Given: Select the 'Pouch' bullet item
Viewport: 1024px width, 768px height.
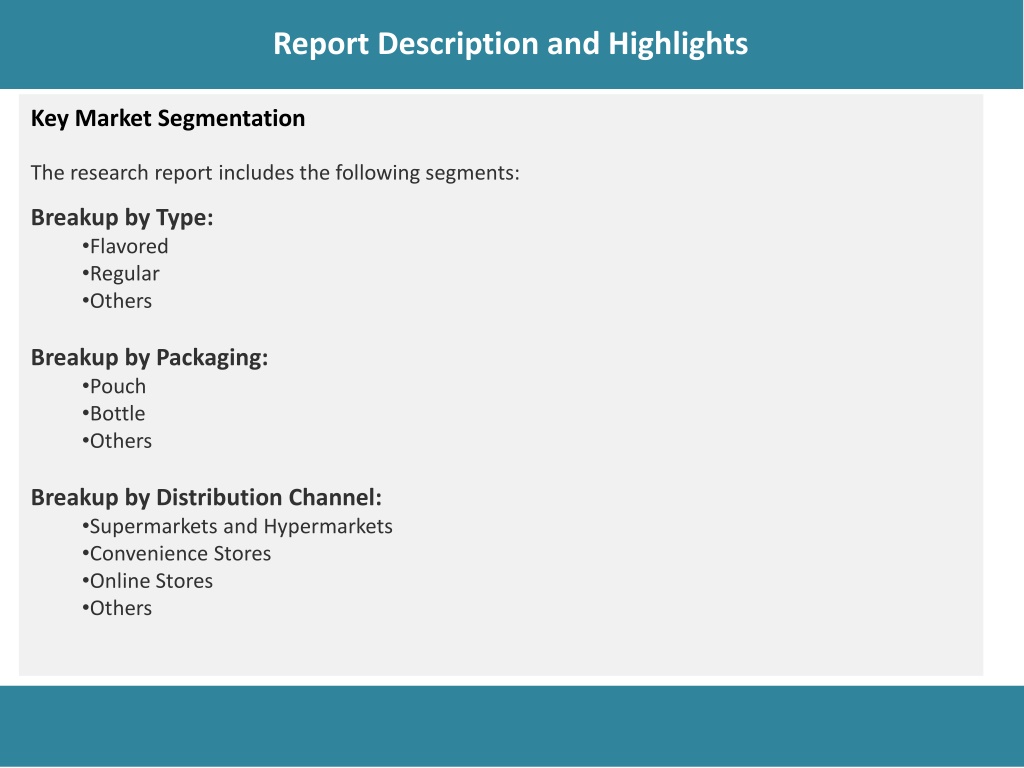Looking at the screenshot, I should pyautogui.click(x=114, y=387).
